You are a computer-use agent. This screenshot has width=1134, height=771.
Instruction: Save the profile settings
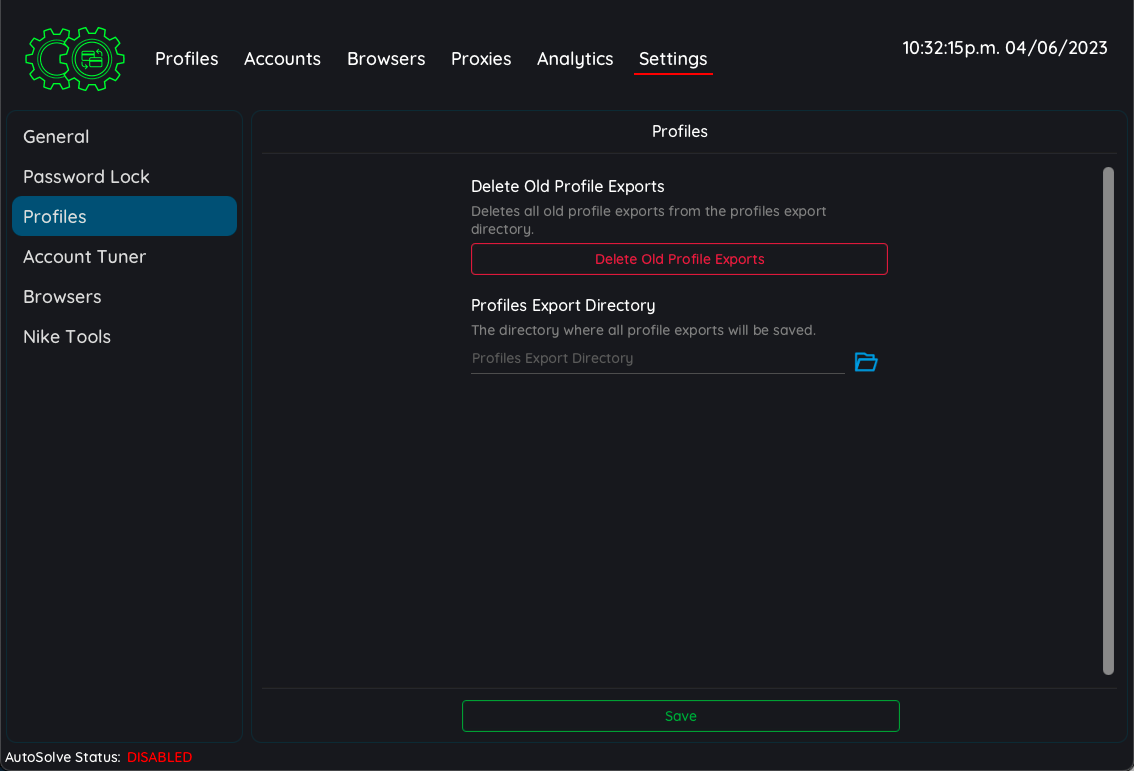680,716
